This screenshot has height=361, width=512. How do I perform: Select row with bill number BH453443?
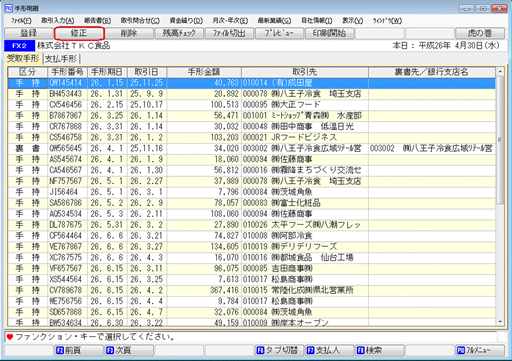click(252, 94)
